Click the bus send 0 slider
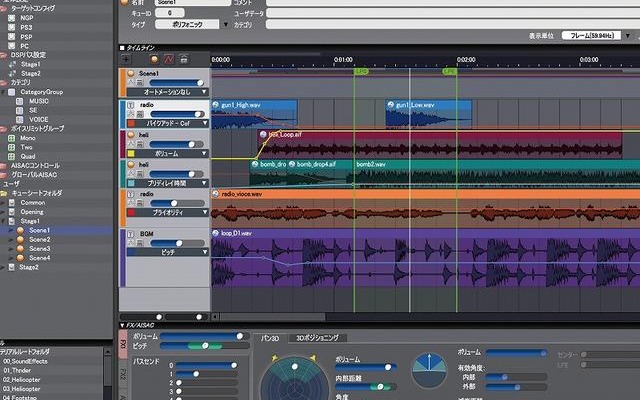 tap(207, 365)
